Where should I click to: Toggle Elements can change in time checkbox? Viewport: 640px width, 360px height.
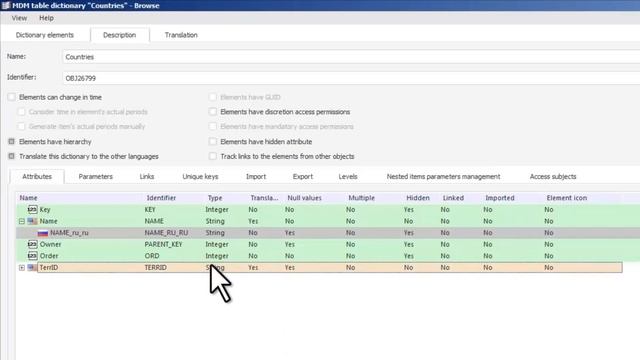click(11, 97)
